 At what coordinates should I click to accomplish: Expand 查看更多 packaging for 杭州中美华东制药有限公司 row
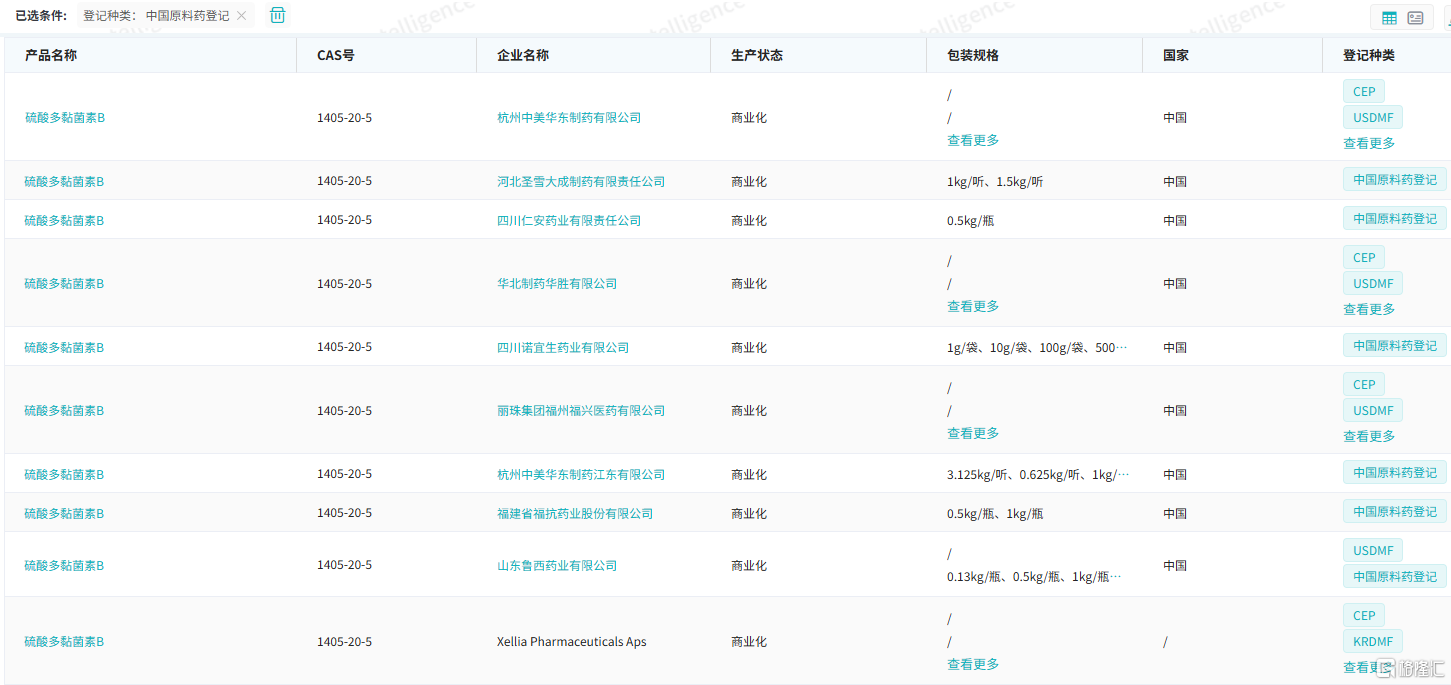[x=973, y=140]
